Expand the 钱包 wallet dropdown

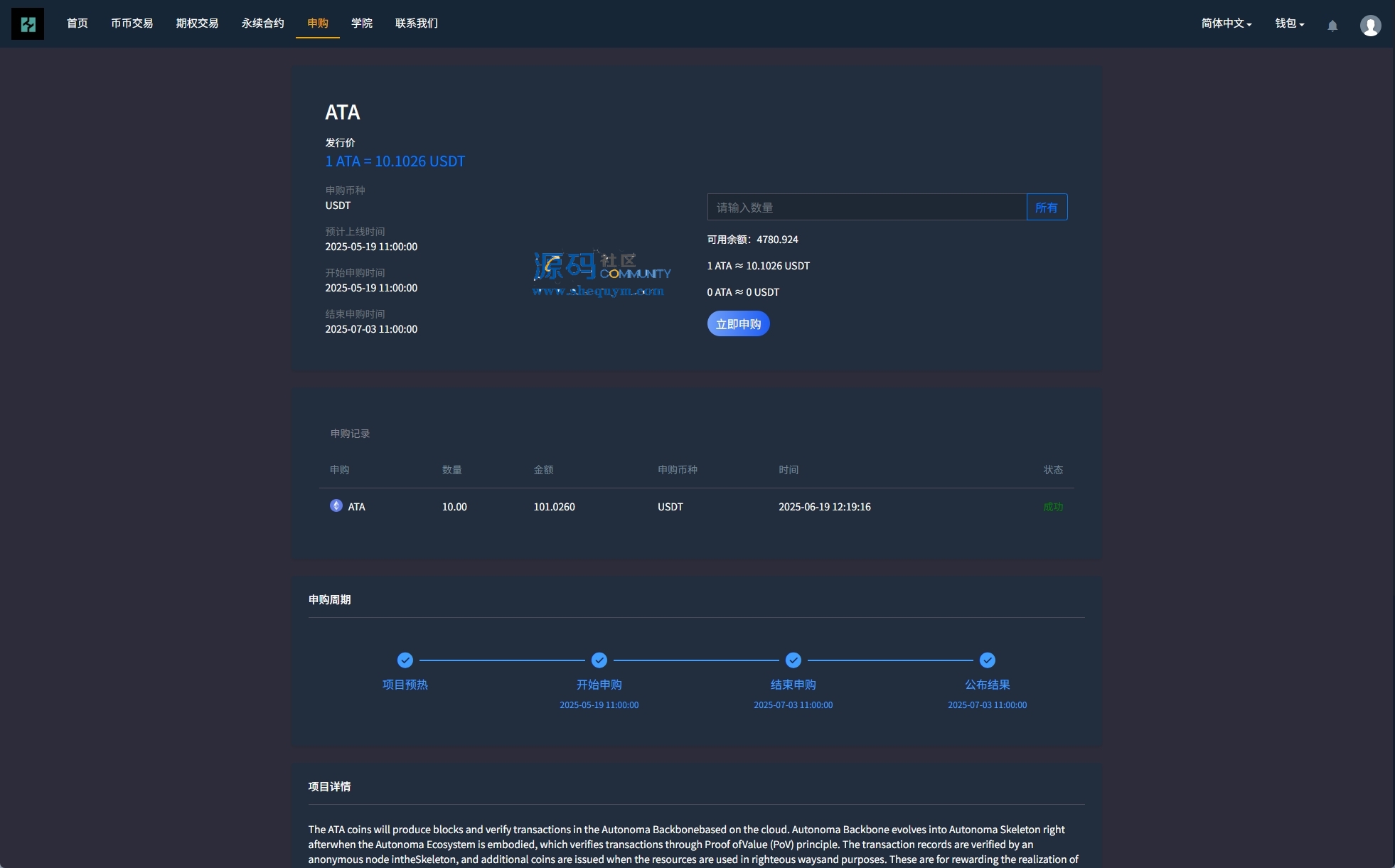1289,23
